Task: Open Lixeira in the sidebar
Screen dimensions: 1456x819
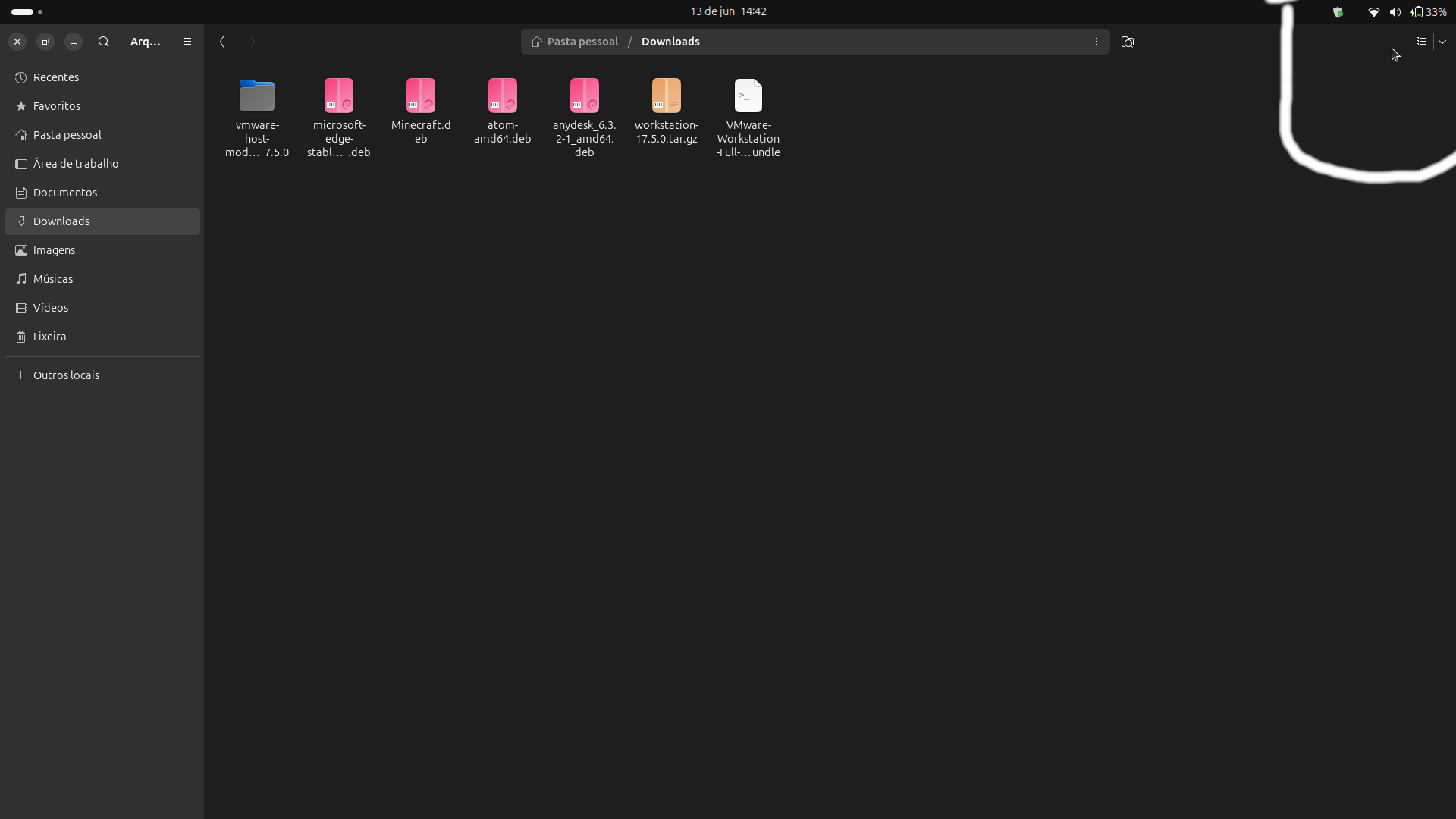Action: 102,337
